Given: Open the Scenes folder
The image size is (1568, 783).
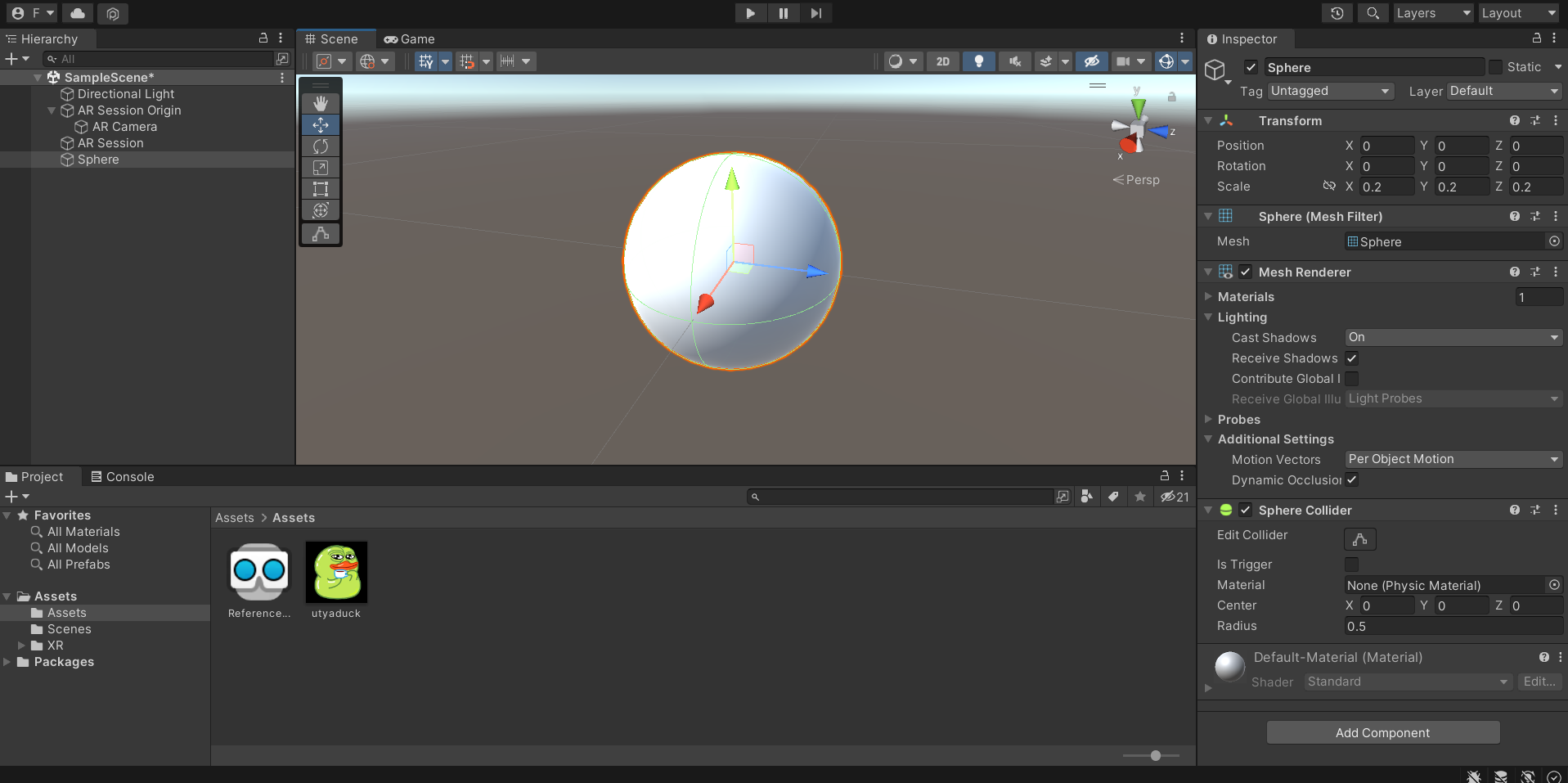Looking at the screenshot, I should 69,629.
